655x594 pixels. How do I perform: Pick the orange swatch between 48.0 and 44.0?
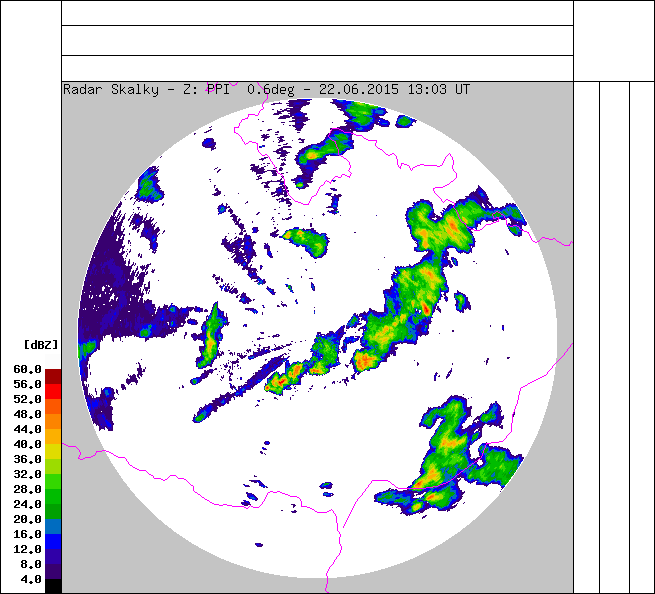pos(53,421)
